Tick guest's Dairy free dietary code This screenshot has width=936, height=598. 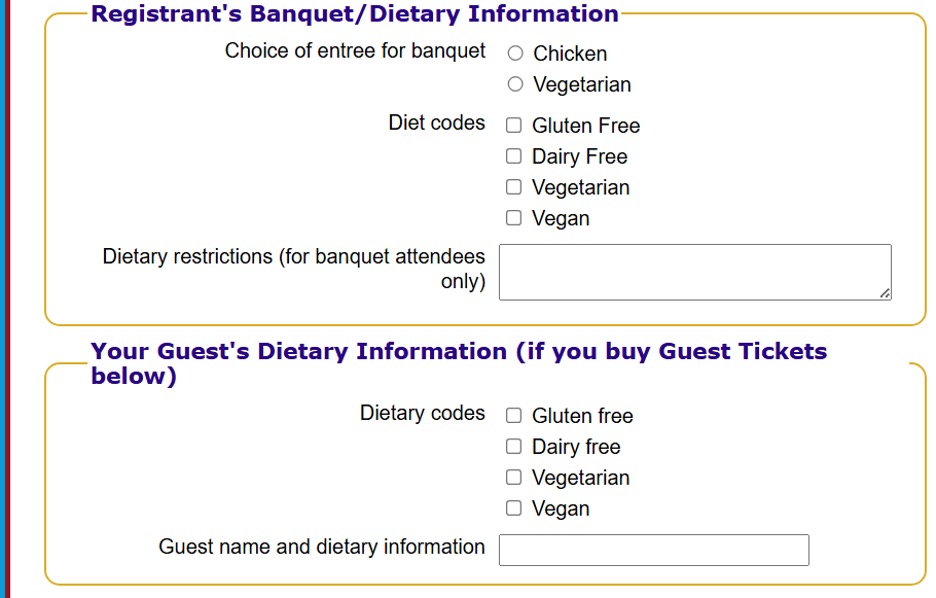(514, 446)
